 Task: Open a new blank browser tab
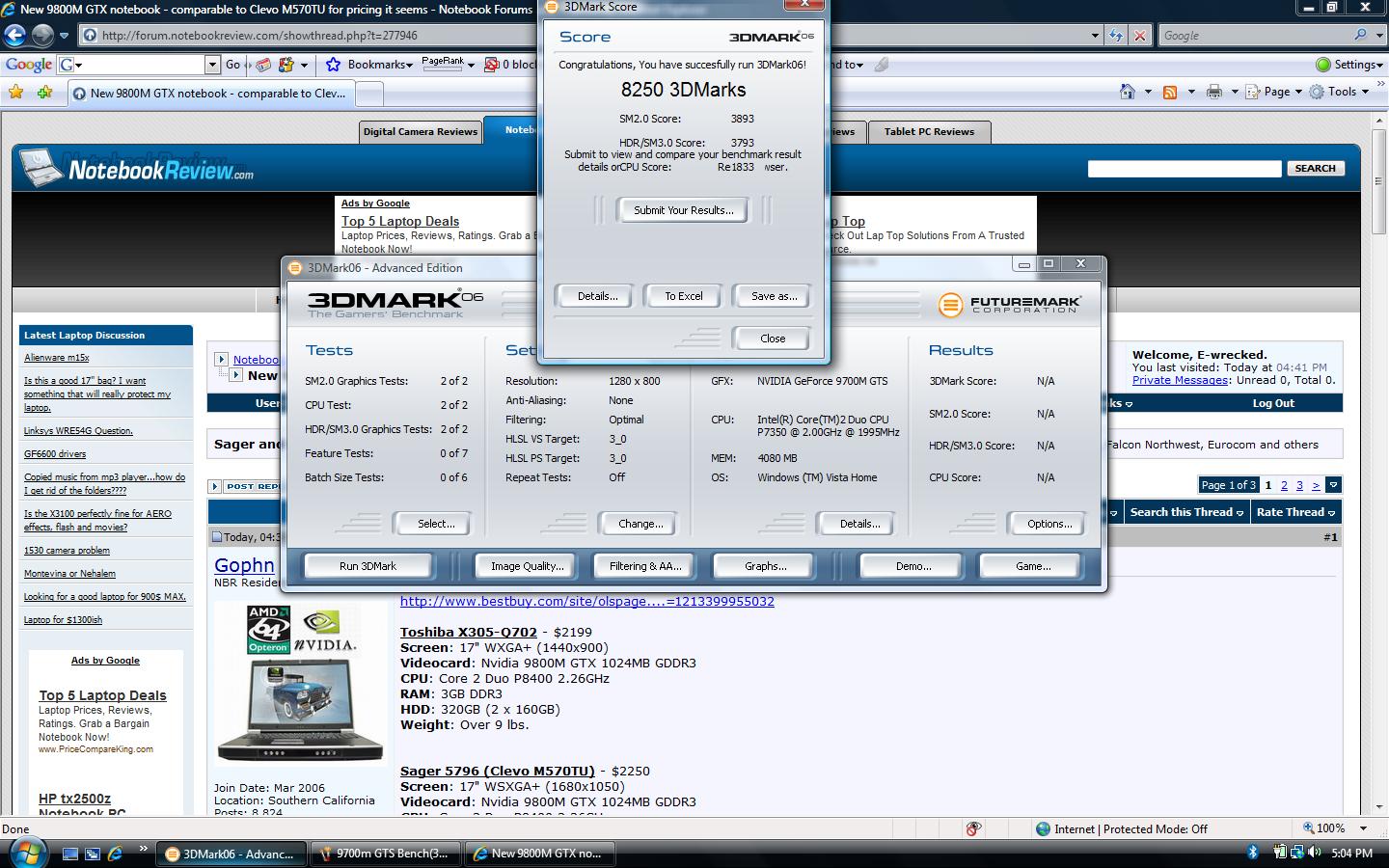370,94
